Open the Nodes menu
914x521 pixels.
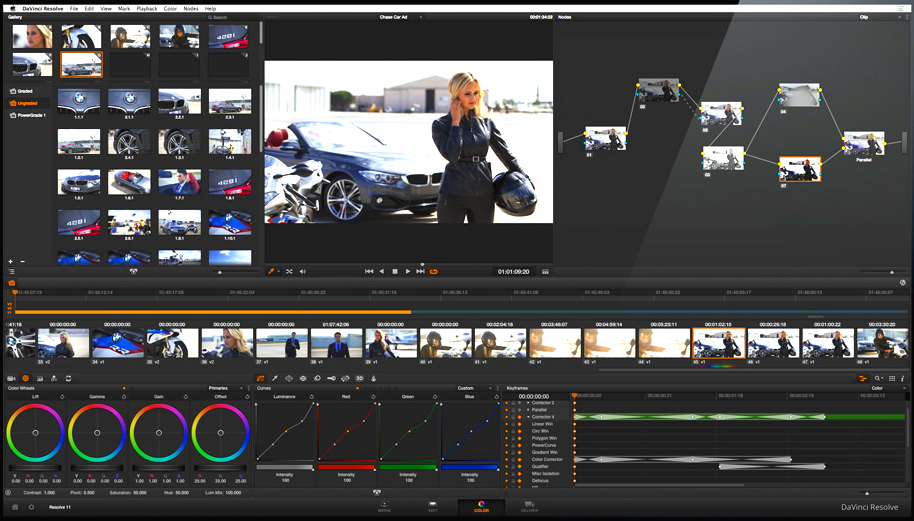[191, 8]
